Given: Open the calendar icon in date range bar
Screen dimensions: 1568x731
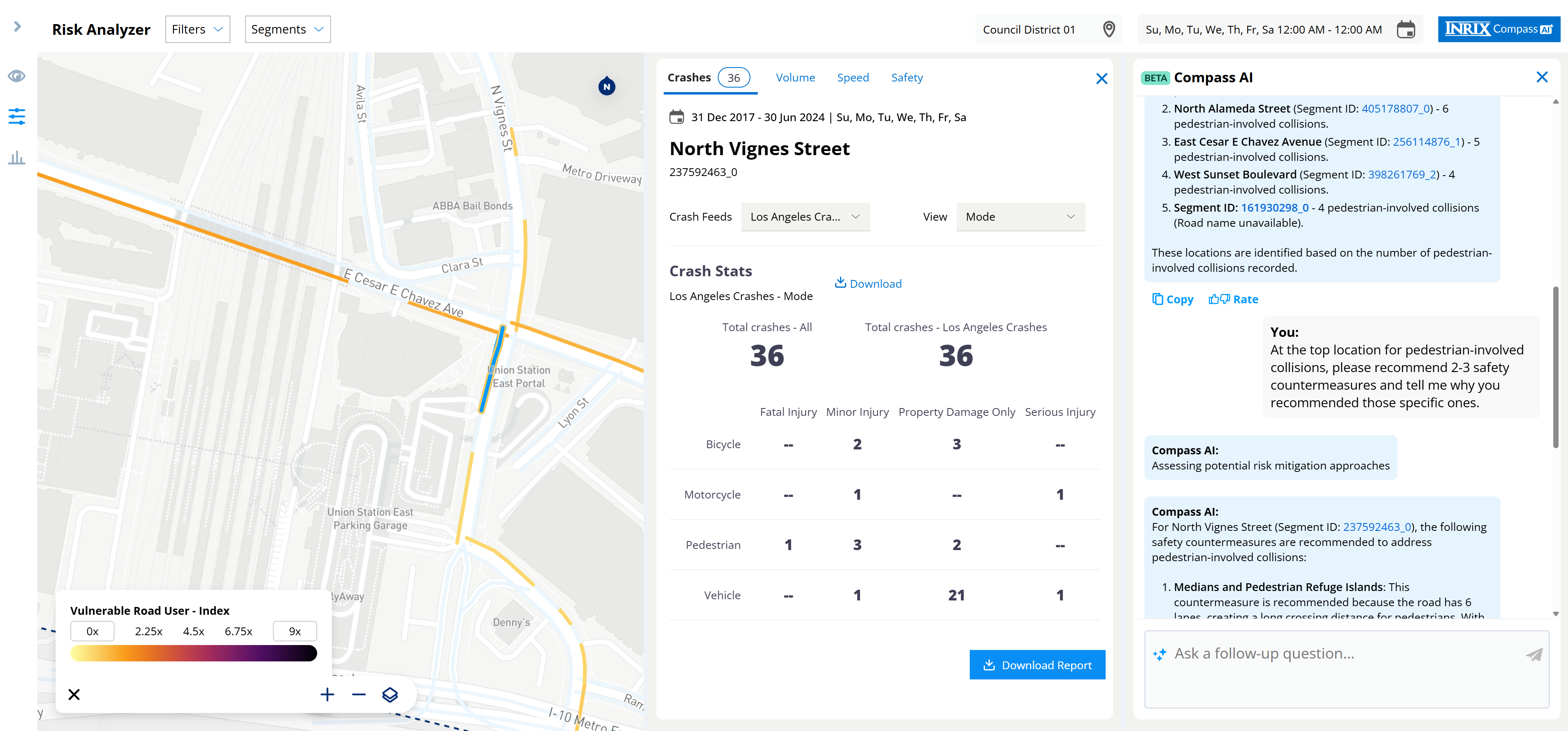Looking at the screenshot, I should (1406, 29).
